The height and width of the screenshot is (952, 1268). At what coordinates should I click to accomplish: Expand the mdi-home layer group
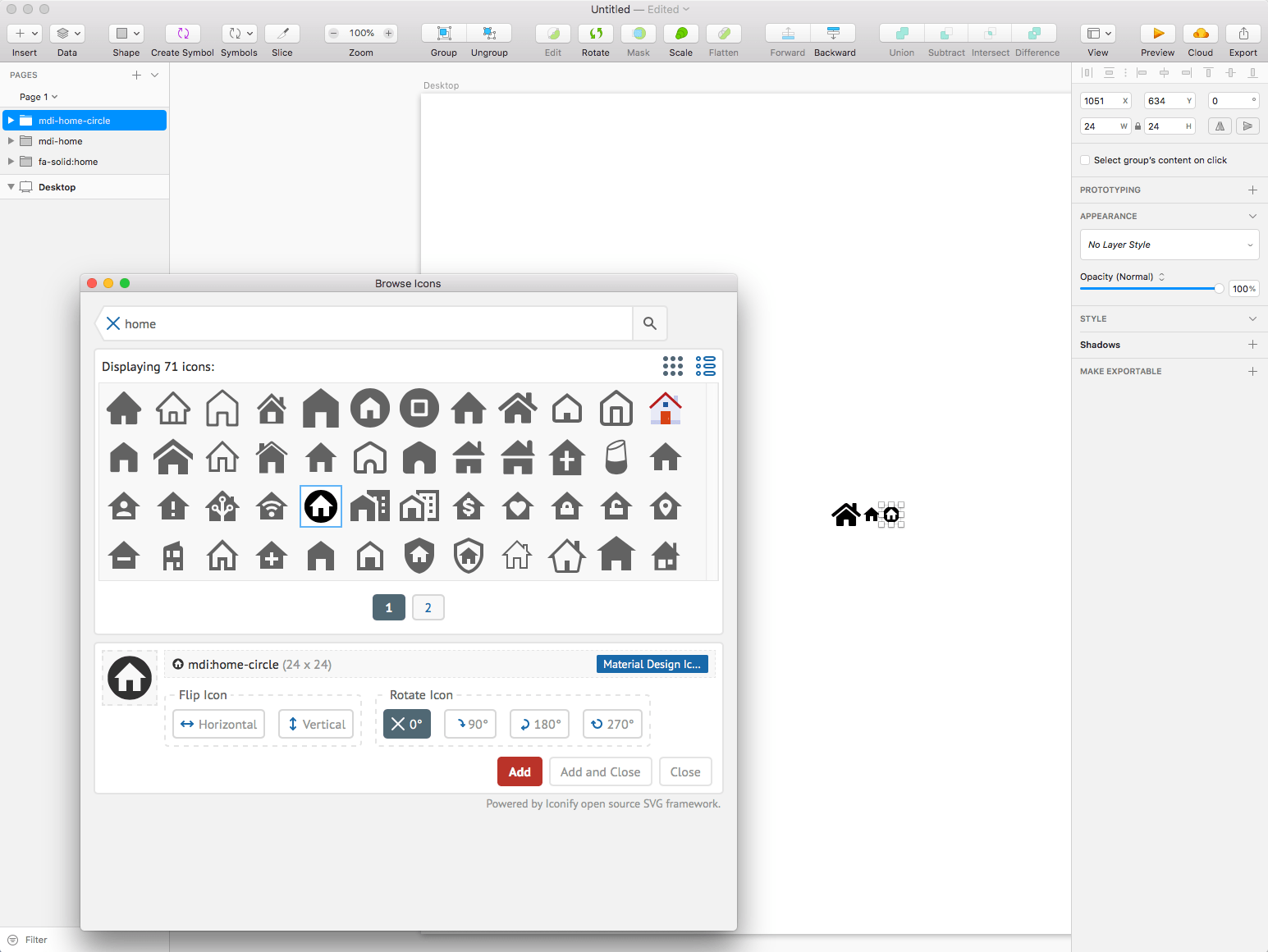[x=11, y=141]
